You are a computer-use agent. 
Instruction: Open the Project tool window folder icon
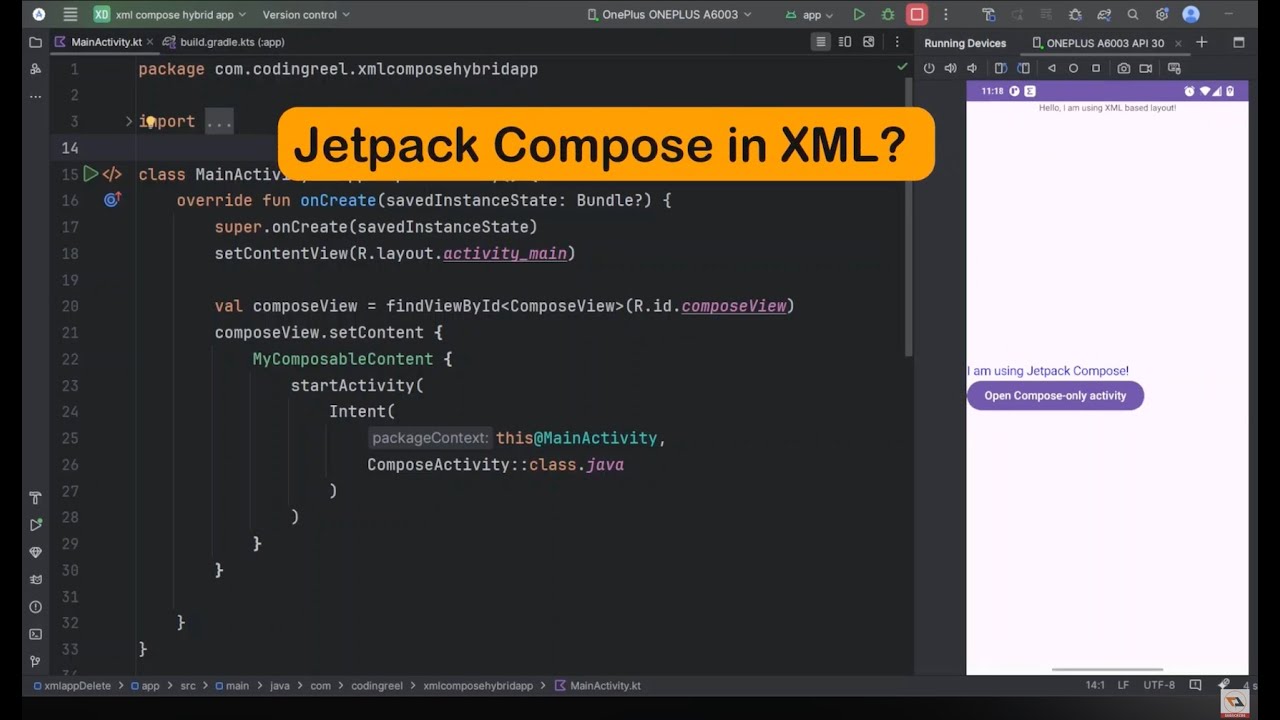pyautogui.click(x=36, y=42)
